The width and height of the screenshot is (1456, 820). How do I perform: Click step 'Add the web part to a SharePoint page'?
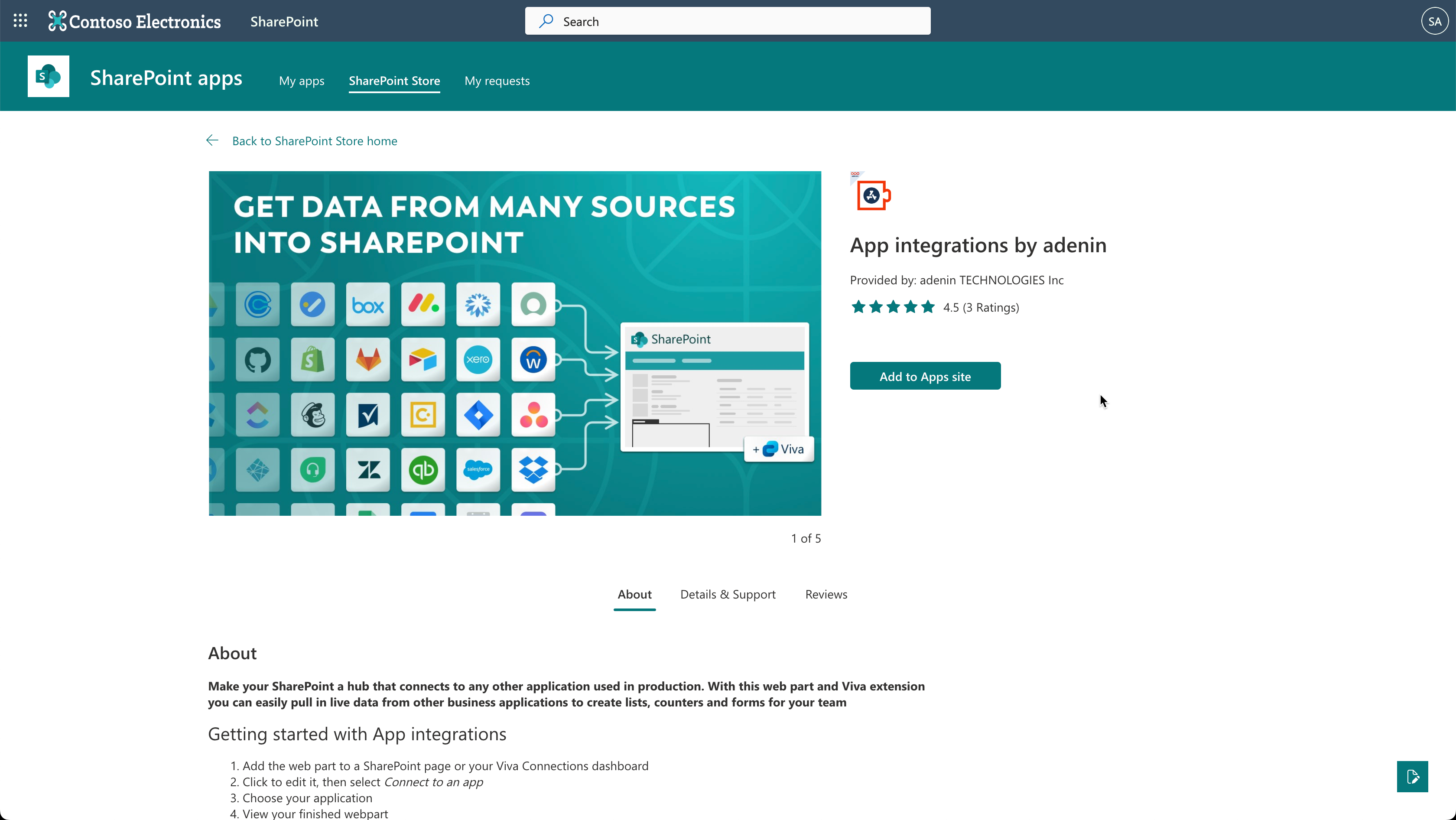pyautogui.click(x=445, y=766)
